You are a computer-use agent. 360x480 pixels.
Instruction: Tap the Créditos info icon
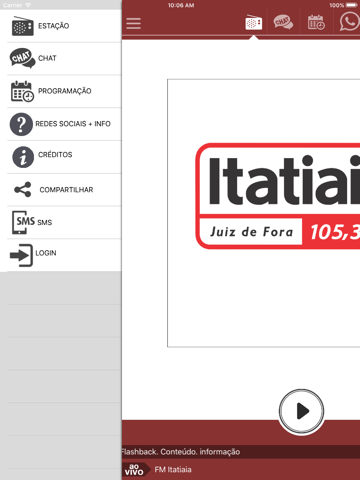coord(23,157)
